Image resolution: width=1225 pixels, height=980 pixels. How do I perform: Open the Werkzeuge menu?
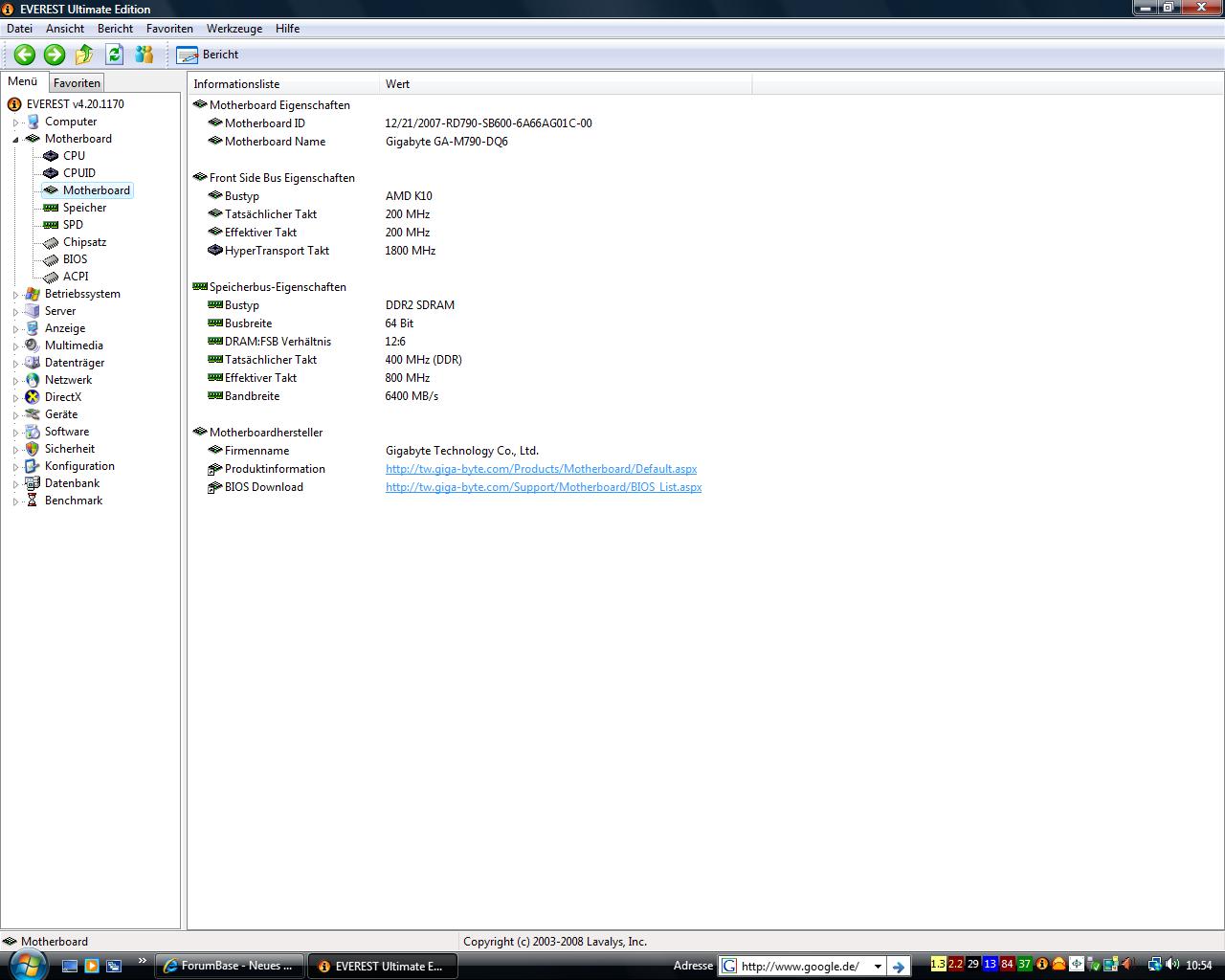pyautogui.click(x=234, y=29)
